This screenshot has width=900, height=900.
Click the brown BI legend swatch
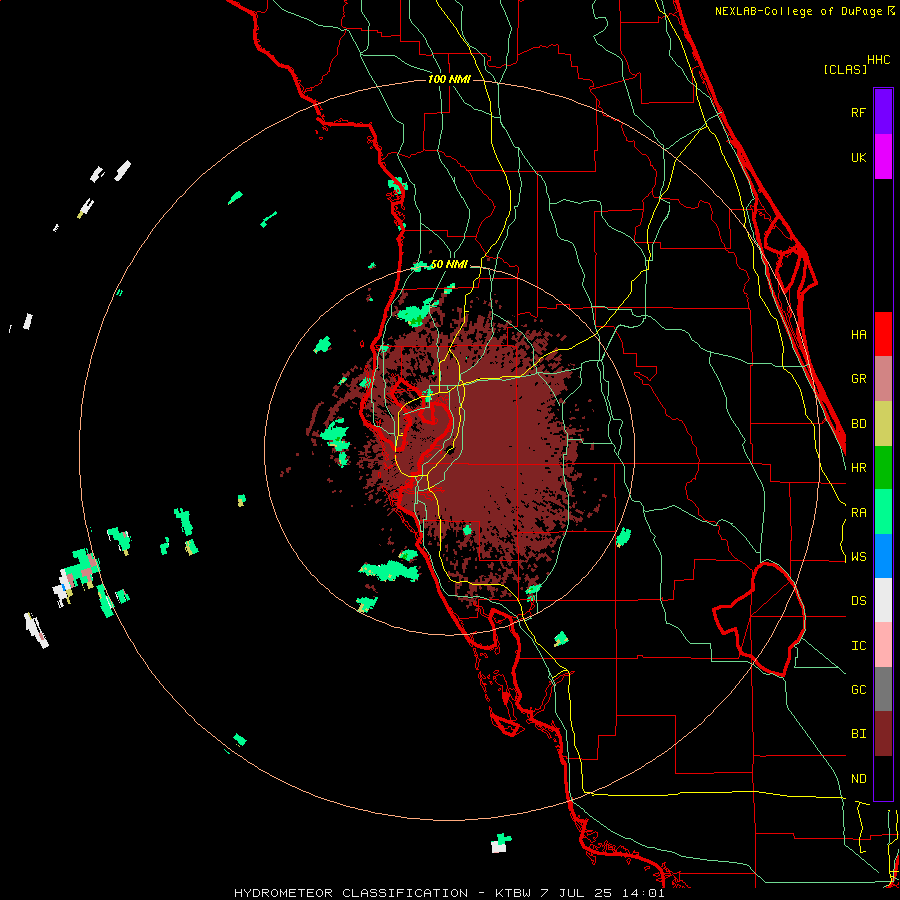tap(883, 734)
